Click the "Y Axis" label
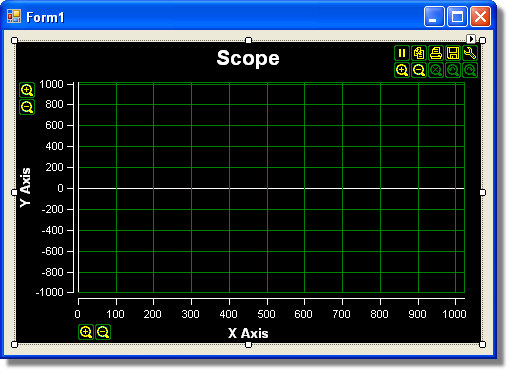The width and height of the screenshot is (510, 372). [25, 188]
